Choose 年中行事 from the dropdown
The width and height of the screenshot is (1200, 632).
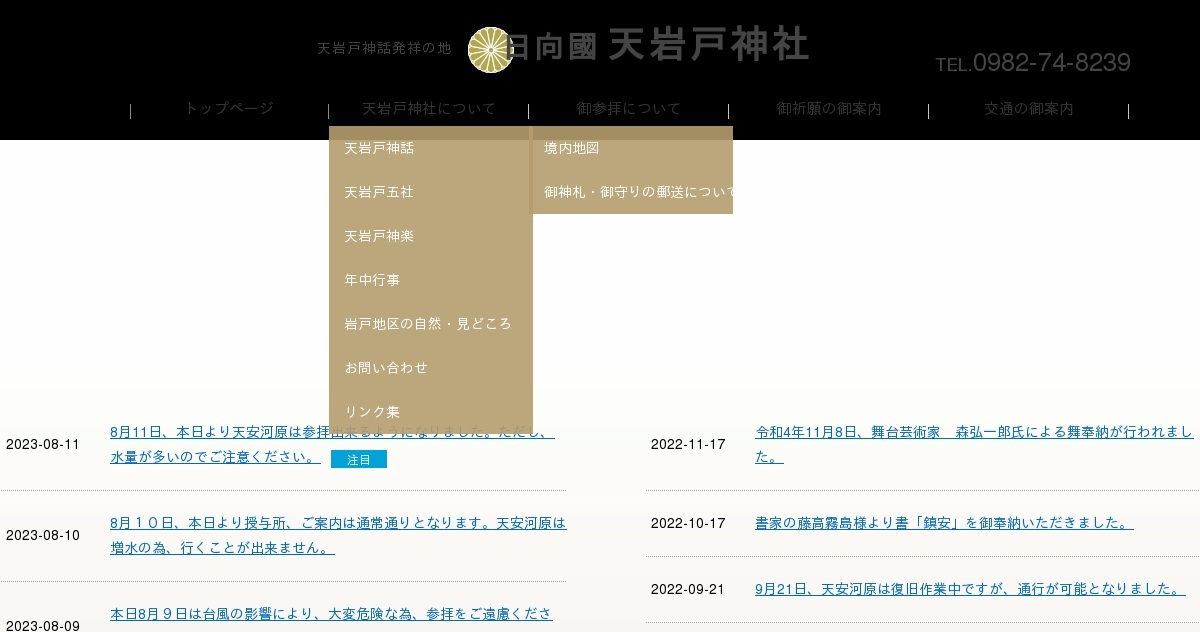(373, 280)
